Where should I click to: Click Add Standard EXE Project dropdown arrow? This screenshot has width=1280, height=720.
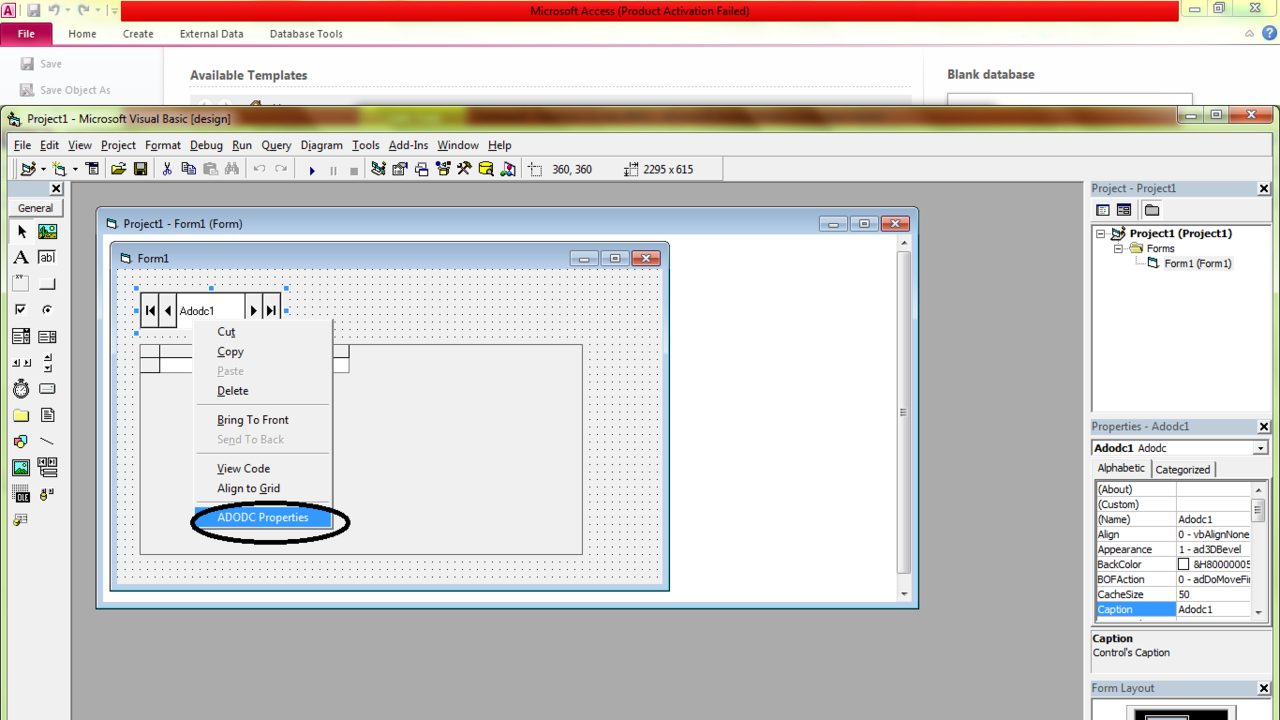(x=43, y=169)
